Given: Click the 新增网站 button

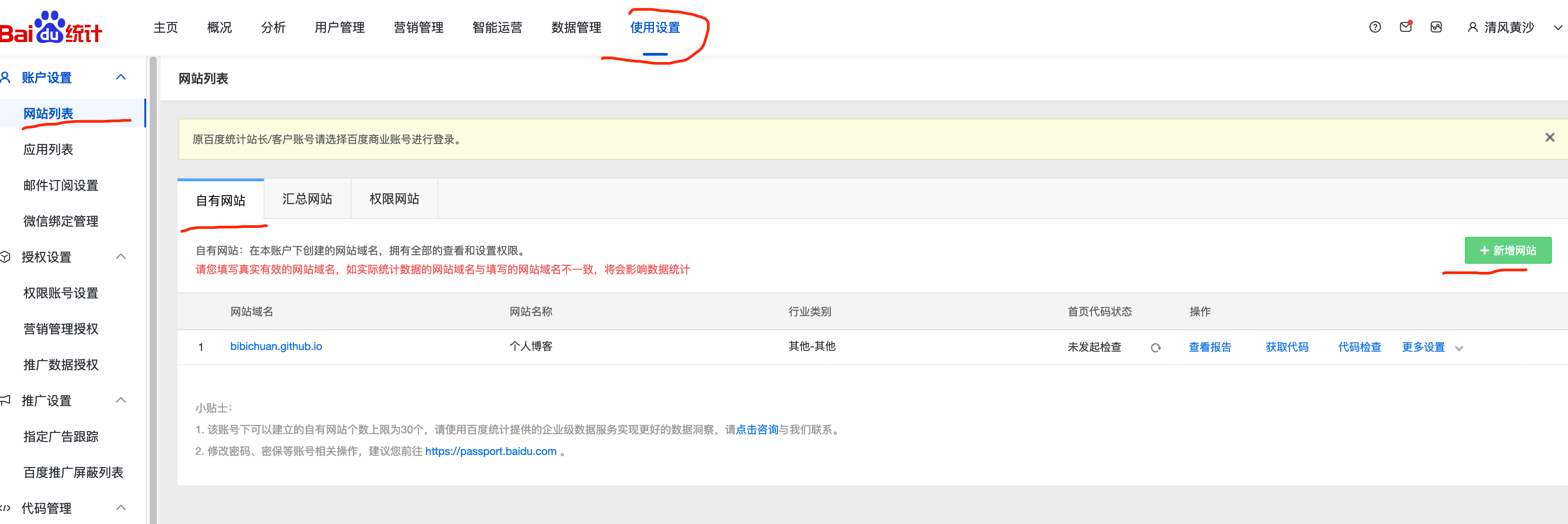Looking at the screenshot, I should [1507, 250].
